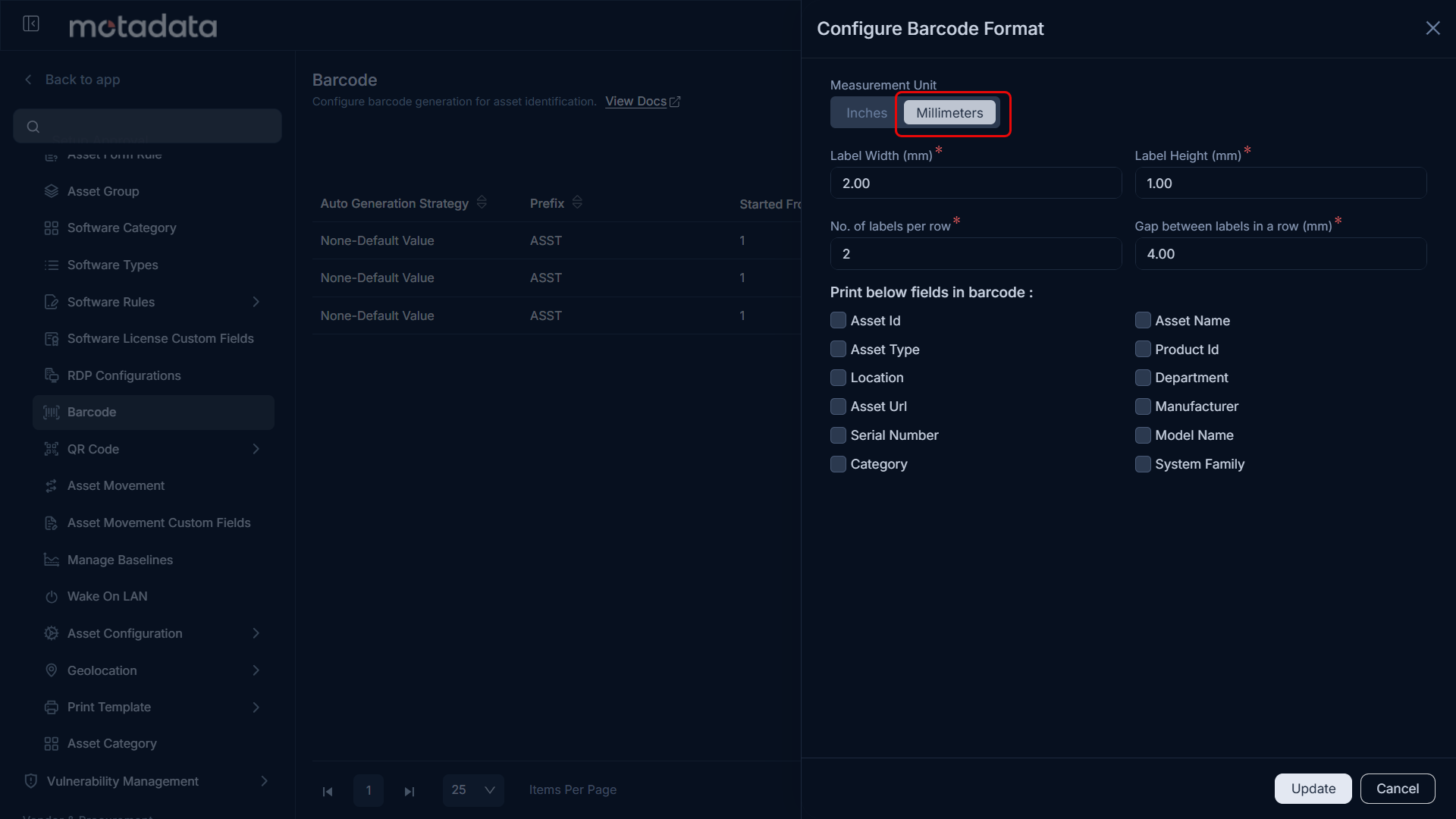
Task: Click the QR Code icon
Action: coord(52,449)
